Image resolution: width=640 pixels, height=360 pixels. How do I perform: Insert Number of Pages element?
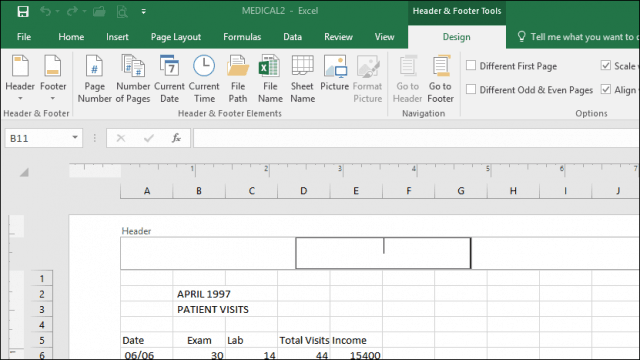point(133,79)
